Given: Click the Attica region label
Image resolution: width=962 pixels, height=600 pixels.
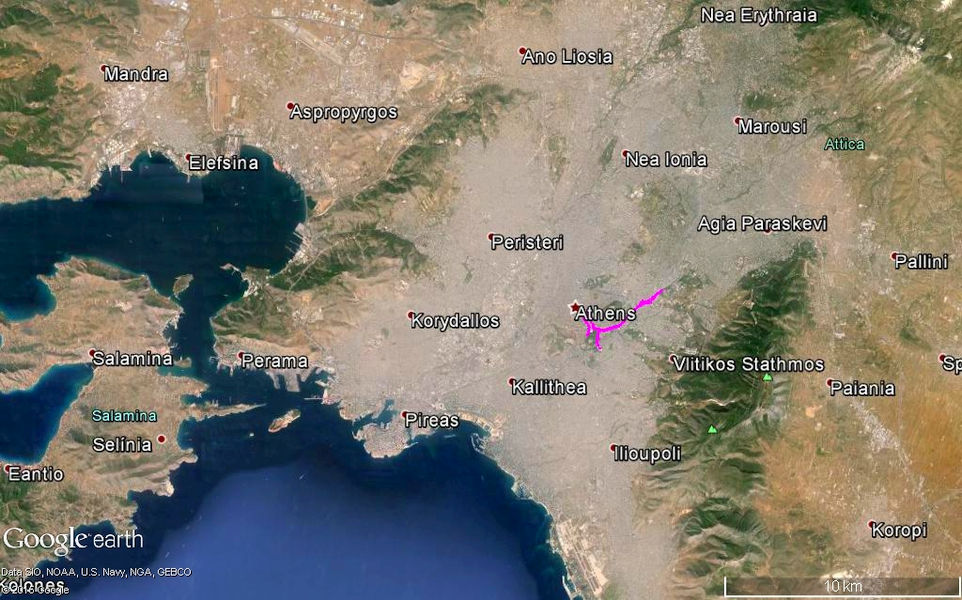Looking at the screenshot, I should coord(844,144).
